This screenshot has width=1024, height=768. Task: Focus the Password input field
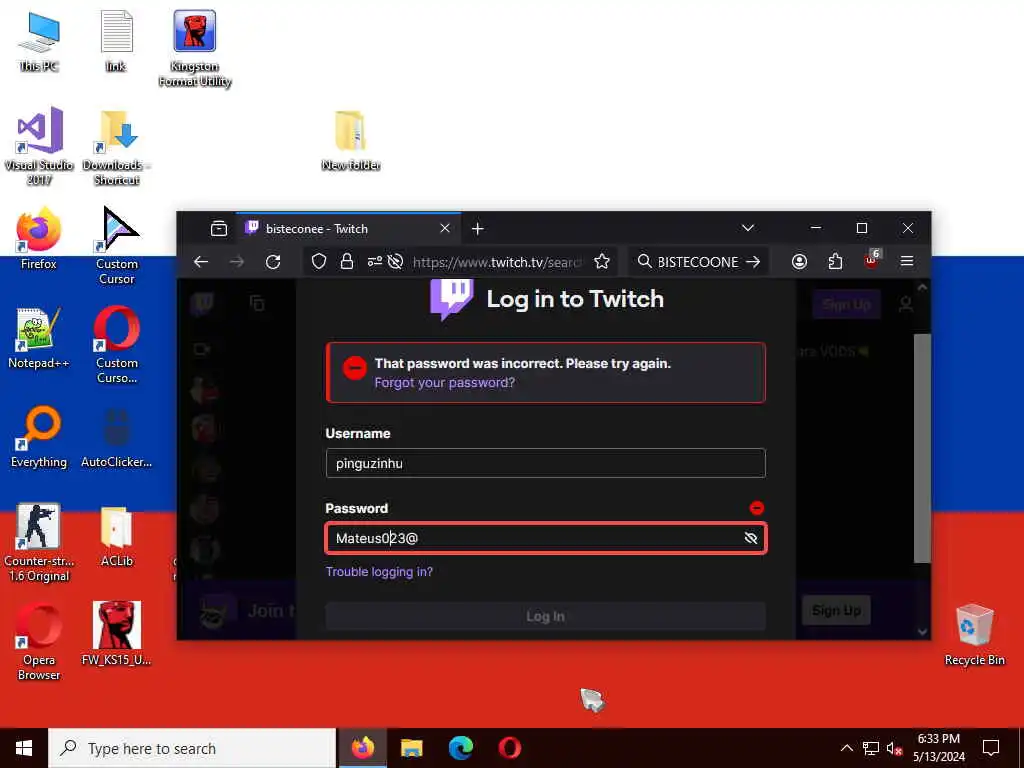tap(545, 538)
